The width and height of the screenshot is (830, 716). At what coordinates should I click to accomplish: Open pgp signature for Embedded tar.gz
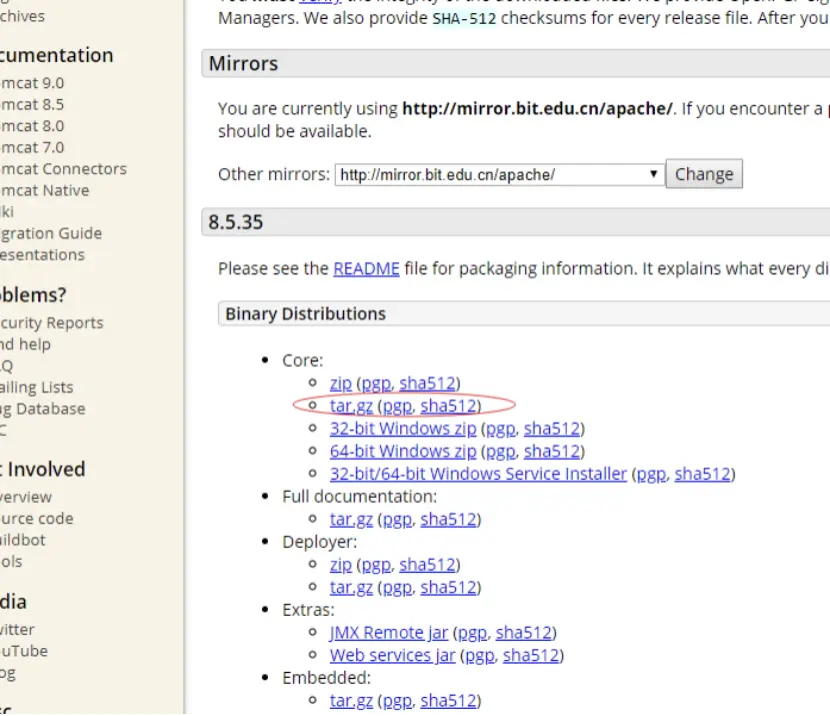[x=397, y=702]
